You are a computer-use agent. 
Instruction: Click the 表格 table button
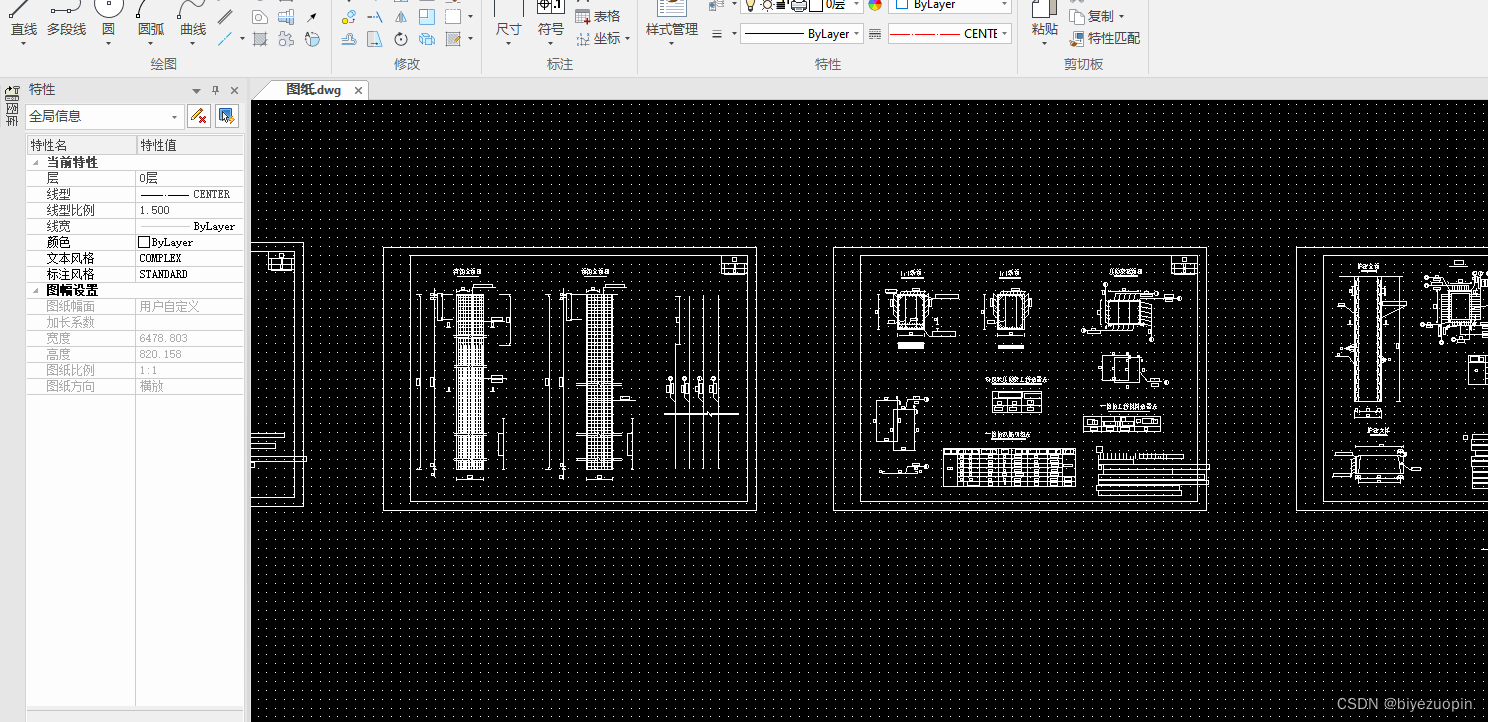coord(598,17)
